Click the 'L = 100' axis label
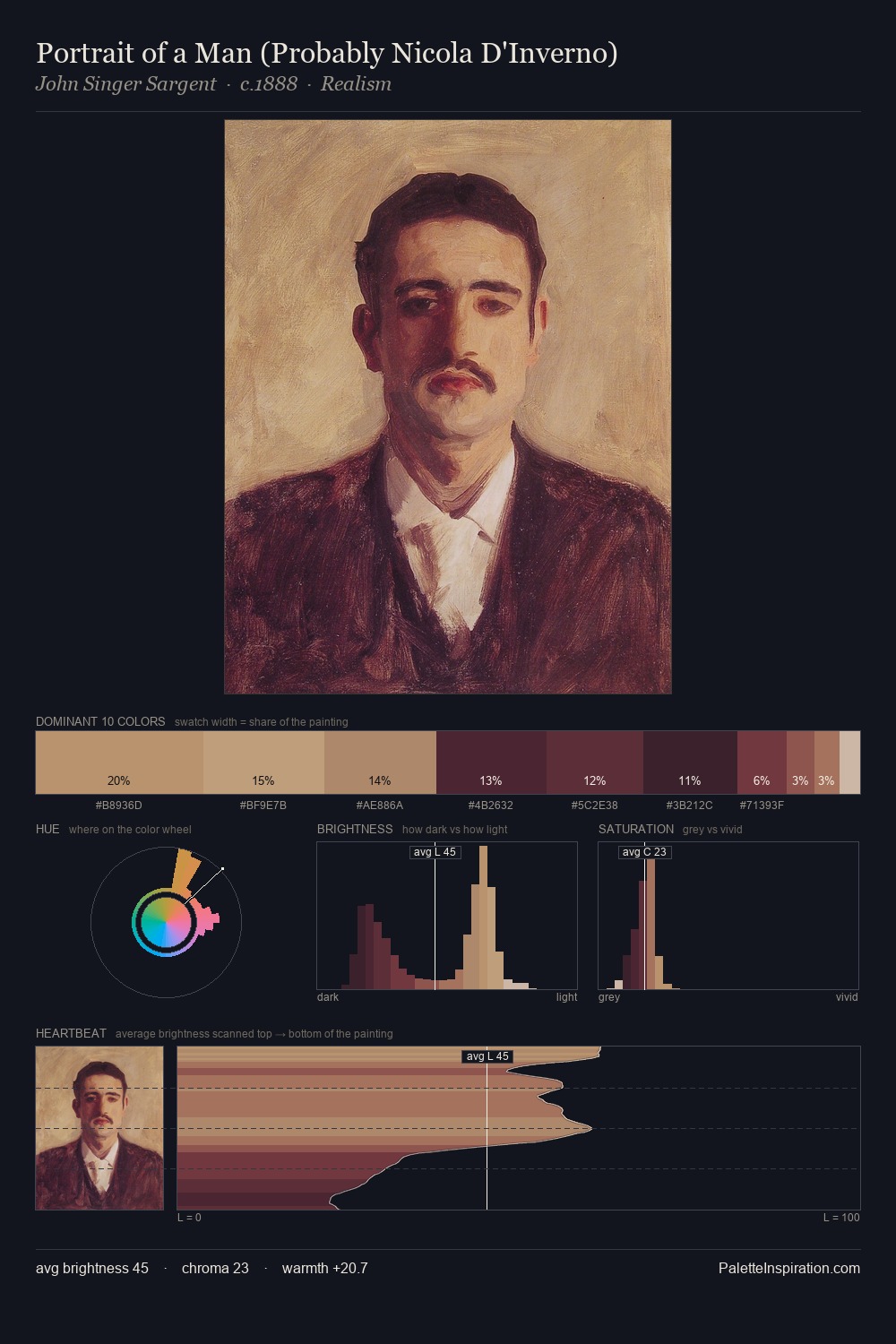This screenshot has height=1344, width=896. point(841,1218)
